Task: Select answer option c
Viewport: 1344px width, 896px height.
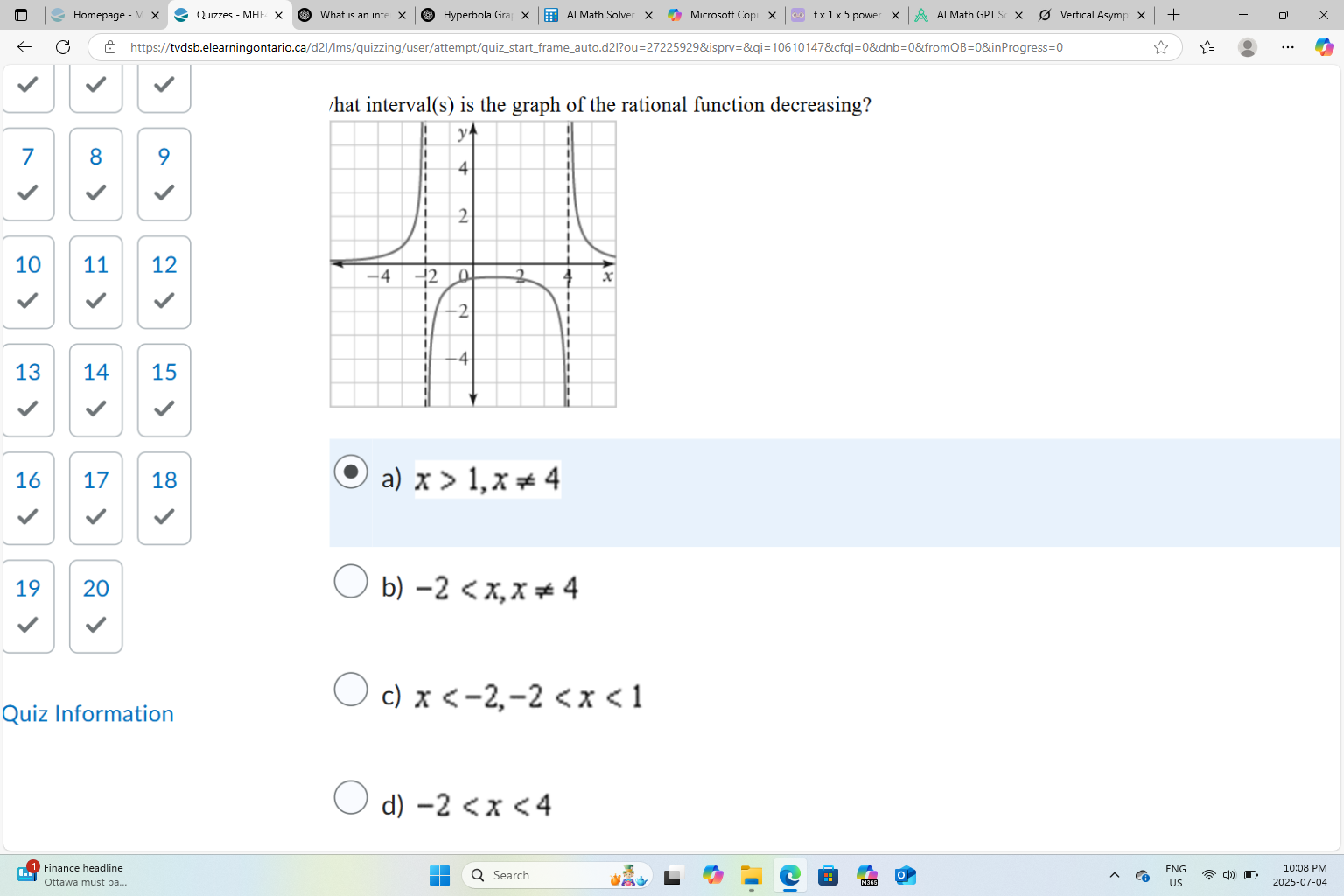Action: 350,689
